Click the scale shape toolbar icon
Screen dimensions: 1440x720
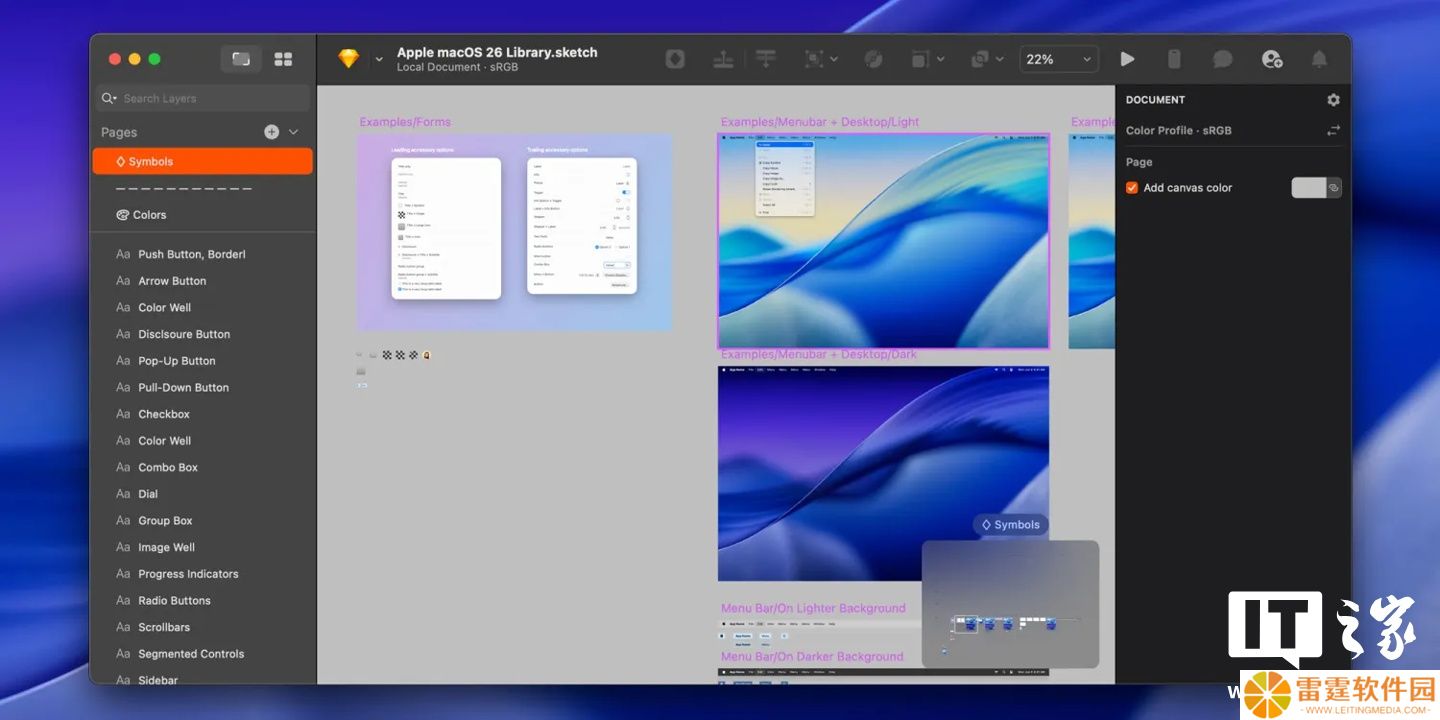(920, 59)
